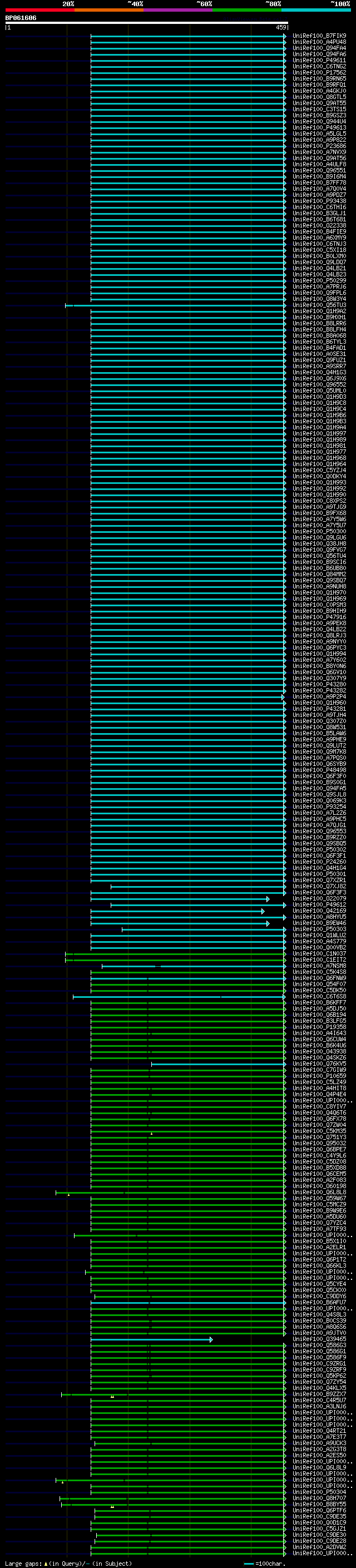Select hit label UniRef100_P50299
Viewport: 356px width, 1568px height.
(319, 280)
